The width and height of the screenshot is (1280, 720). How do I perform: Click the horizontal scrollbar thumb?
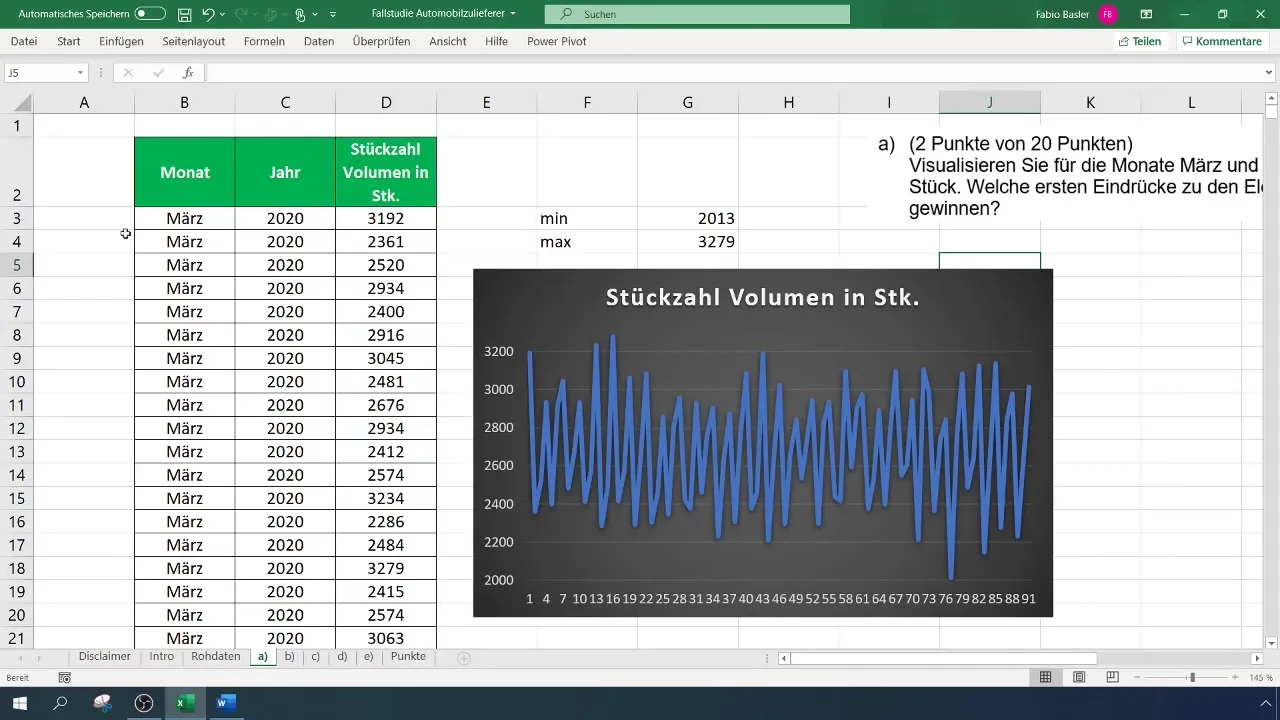[x=943, y=658]
